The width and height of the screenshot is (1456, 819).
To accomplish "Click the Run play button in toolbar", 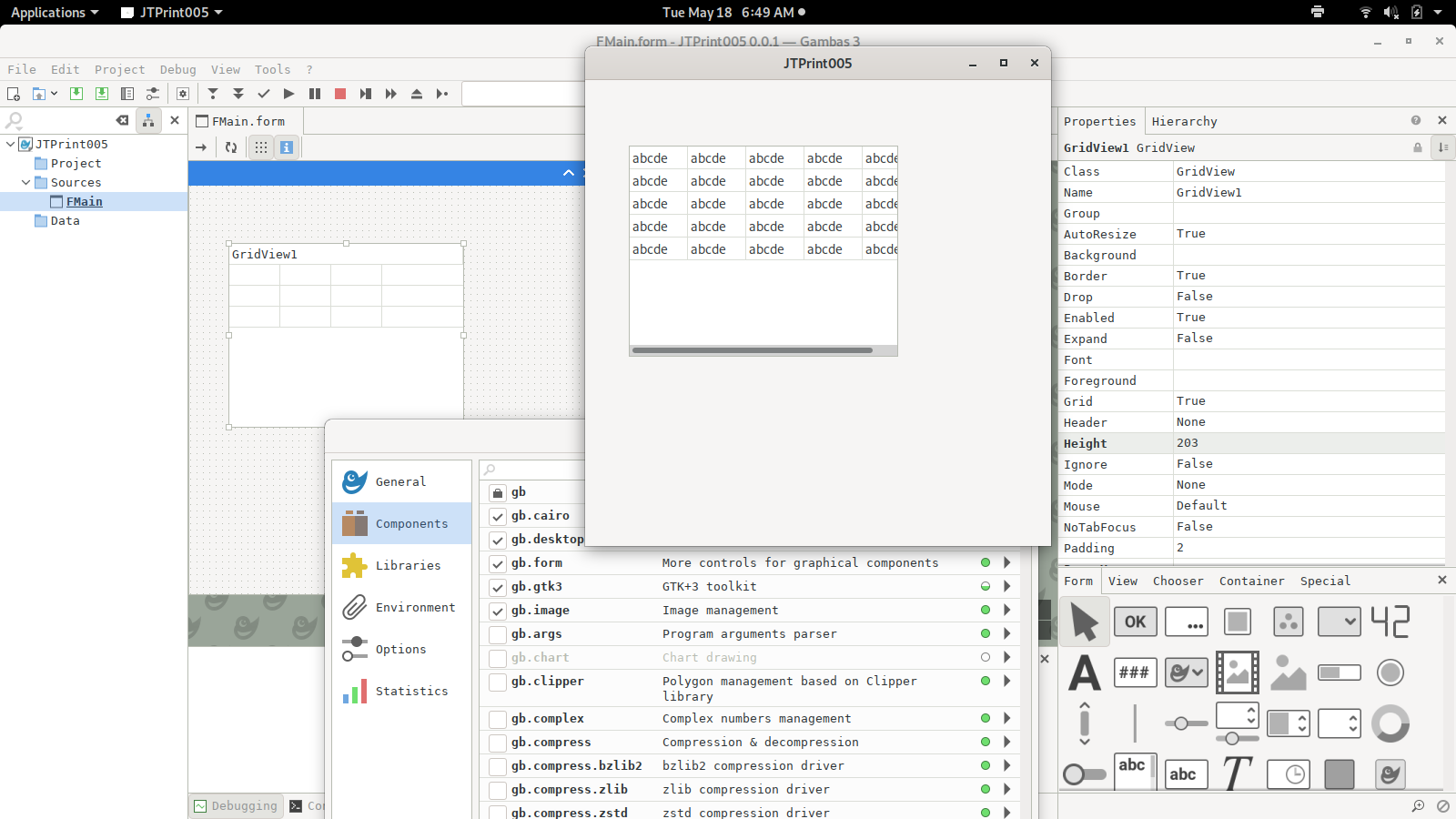I will click(288, 94).
